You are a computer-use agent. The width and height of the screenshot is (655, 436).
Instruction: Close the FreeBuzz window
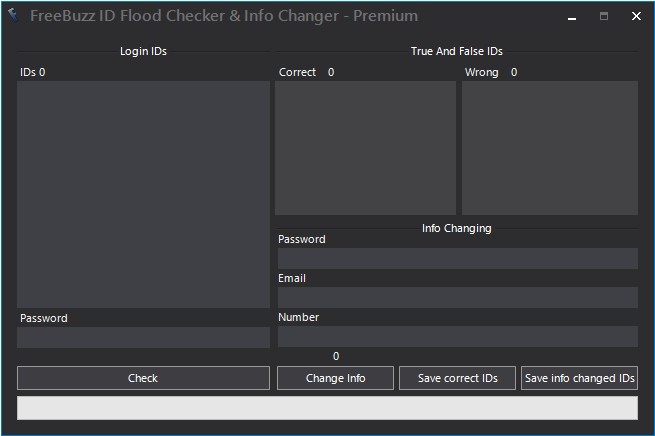click(x=636, y=16)
